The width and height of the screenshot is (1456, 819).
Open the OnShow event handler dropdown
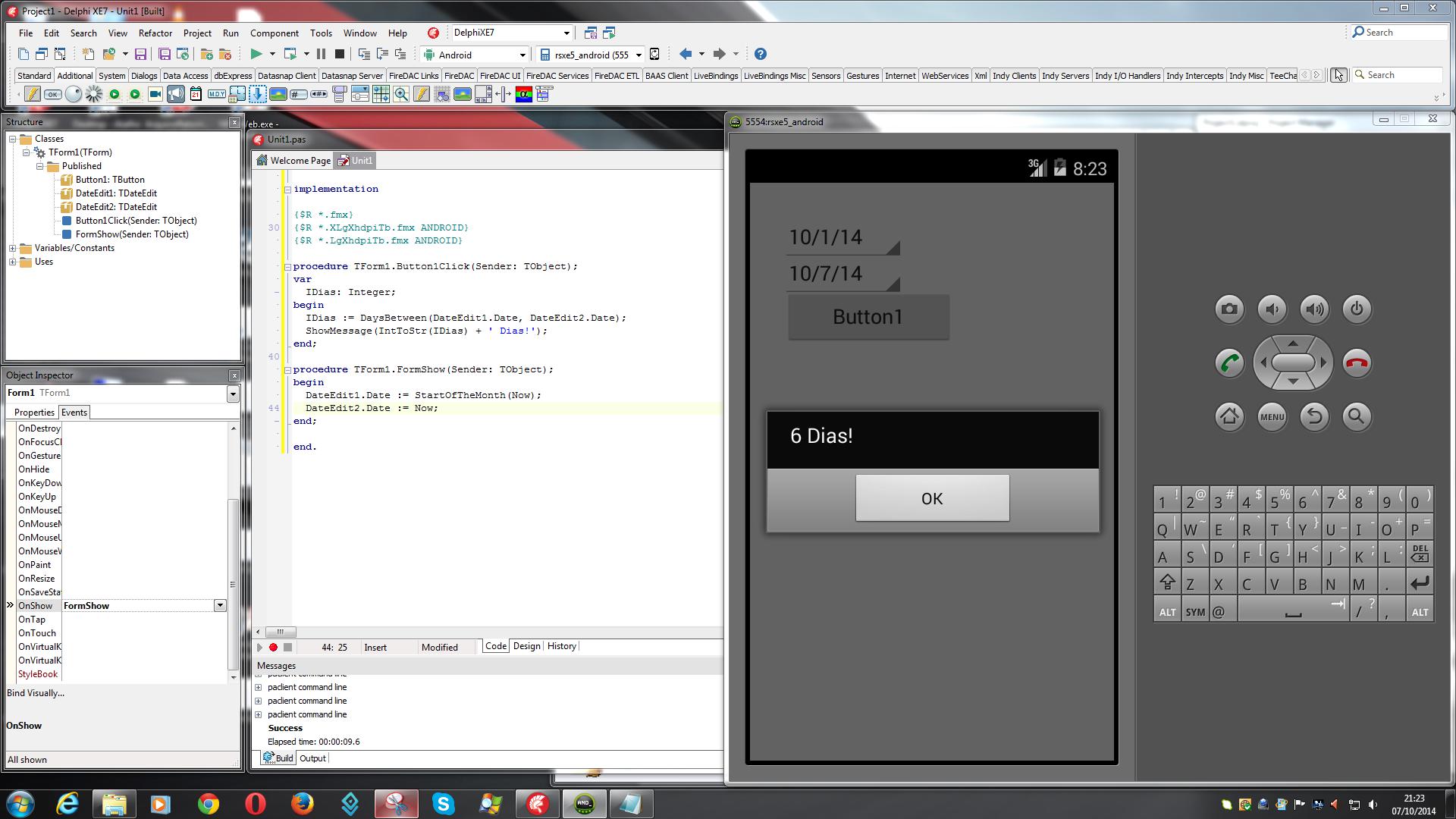pos(220,605)
